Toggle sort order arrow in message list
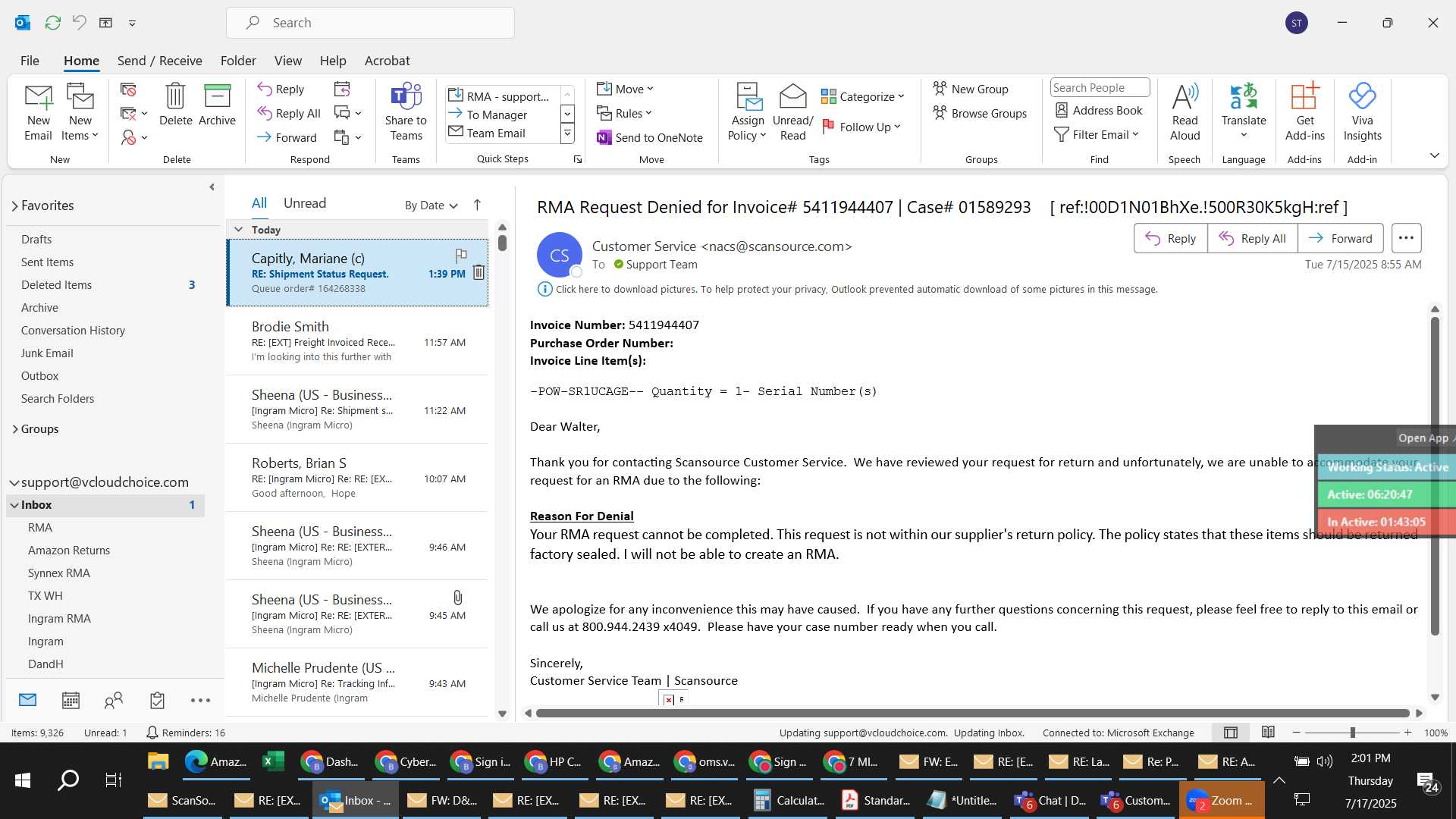The width and height of the screenshot is (1456, 819). 477,205
